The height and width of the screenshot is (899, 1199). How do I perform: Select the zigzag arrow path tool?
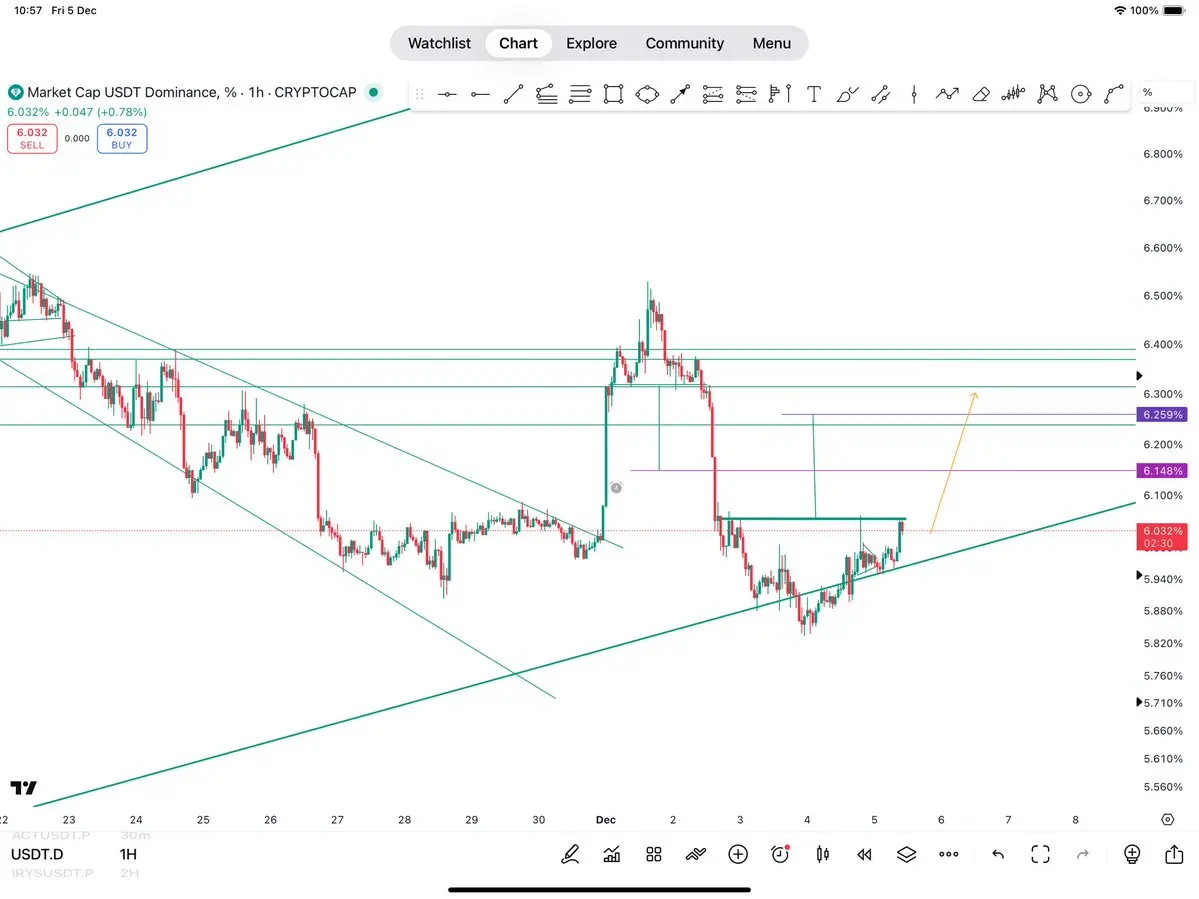pyautogui.click(x=947, y=94)
